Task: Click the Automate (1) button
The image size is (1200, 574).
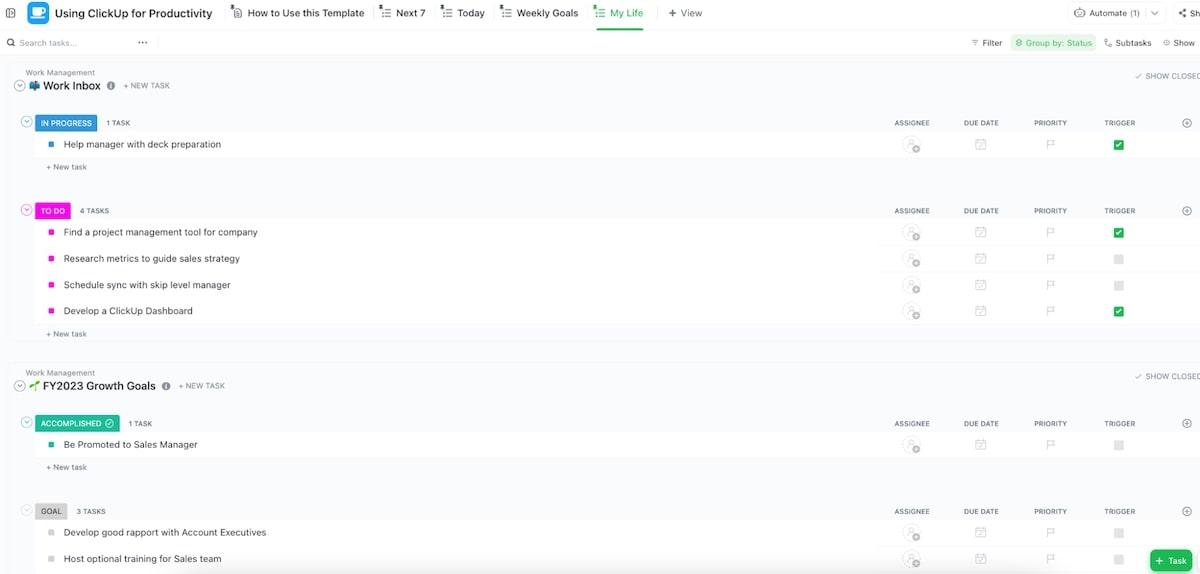Action: tap(1107, 13)
